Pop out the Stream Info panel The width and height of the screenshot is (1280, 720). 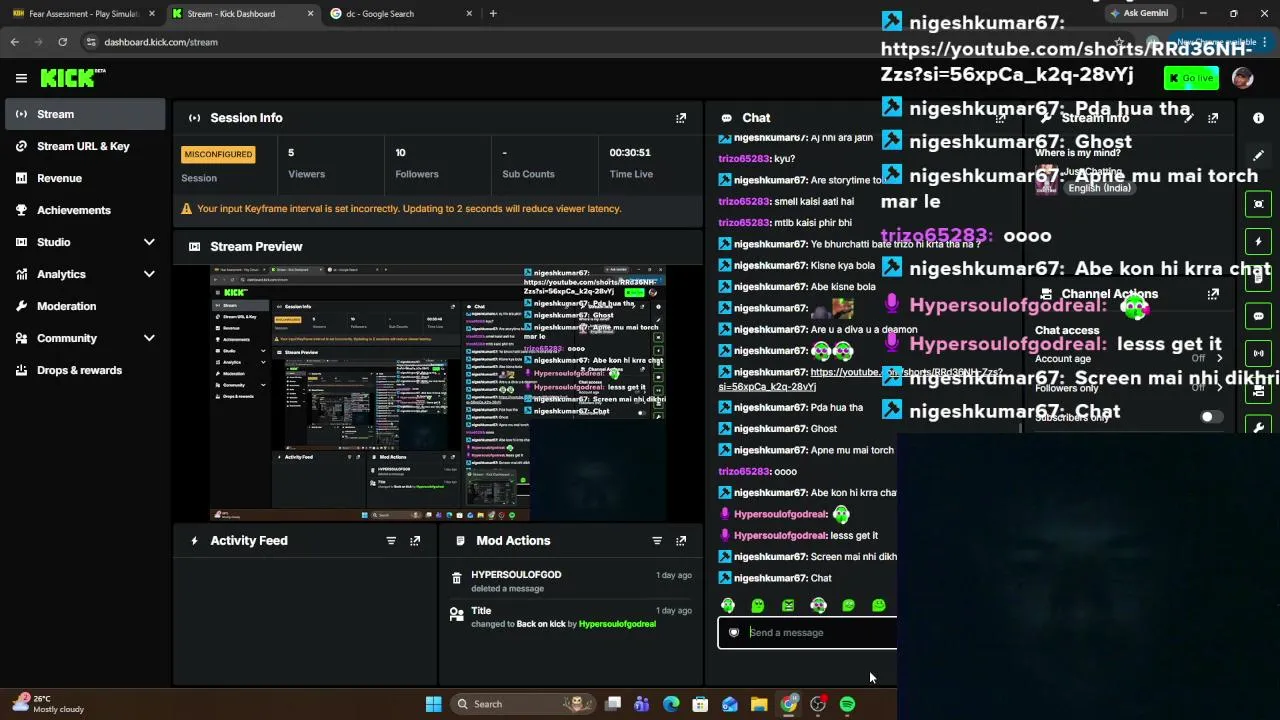1213,118
